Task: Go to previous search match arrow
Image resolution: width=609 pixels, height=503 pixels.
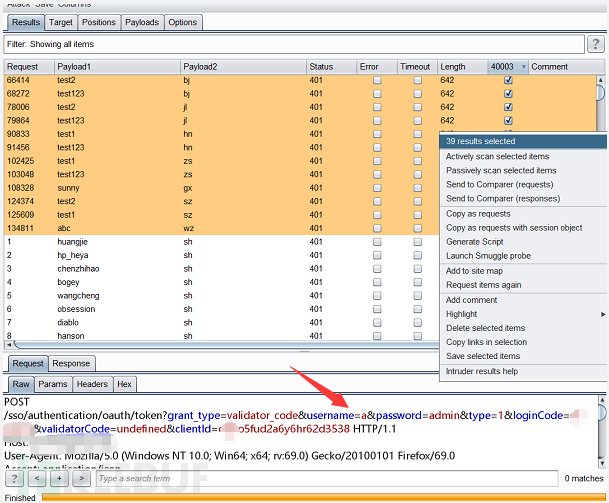Action: tap(37, 478)
